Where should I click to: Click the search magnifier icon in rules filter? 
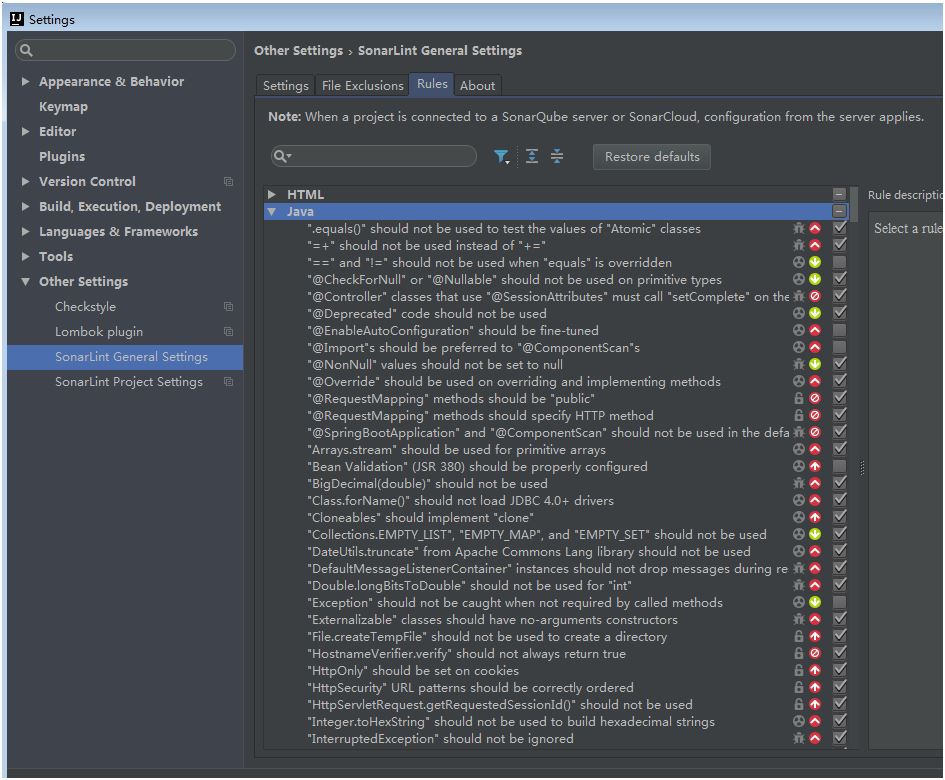(x=283, y=157)
